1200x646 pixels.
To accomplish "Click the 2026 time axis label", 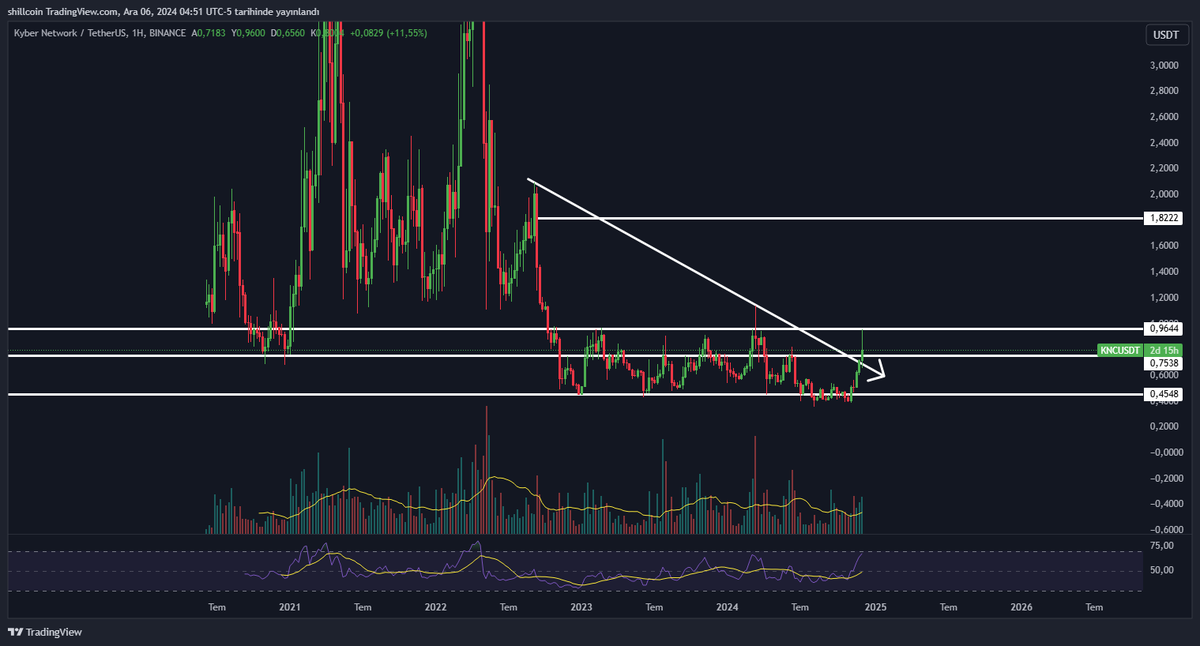I will [x=1022, y=607].
